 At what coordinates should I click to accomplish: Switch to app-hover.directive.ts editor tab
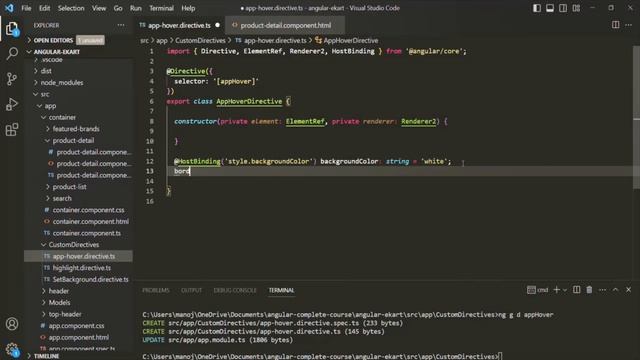click(180, 25)
